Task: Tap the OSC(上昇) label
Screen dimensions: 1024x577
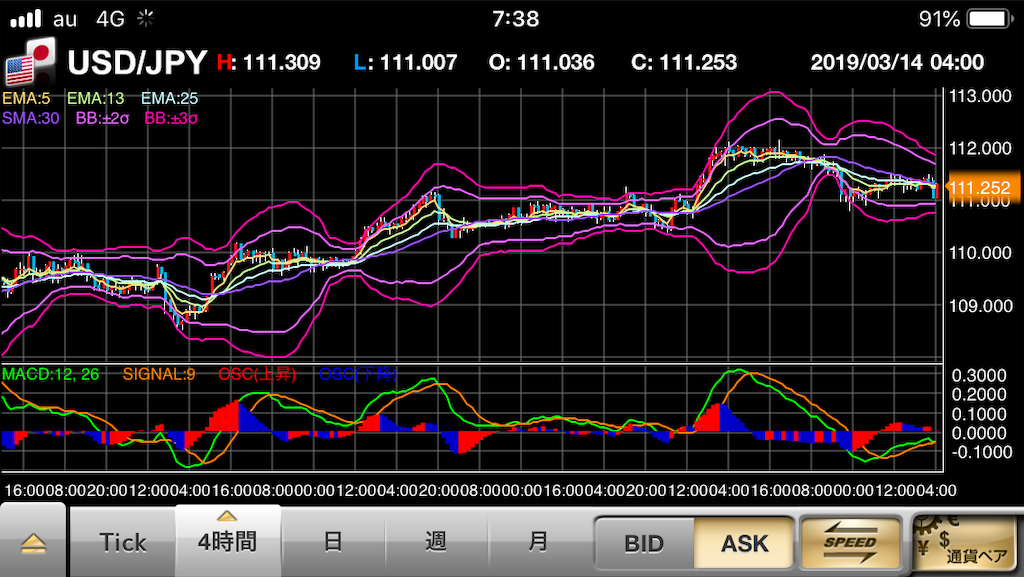Action: [257, 375]
